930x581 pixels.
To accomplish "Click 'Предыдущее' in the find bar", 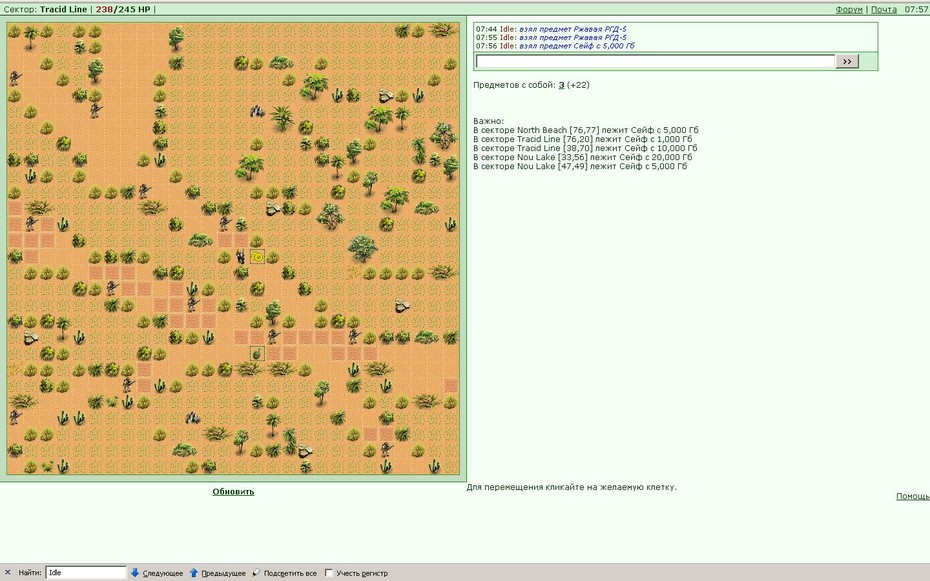I will click(x=223, y=573).
